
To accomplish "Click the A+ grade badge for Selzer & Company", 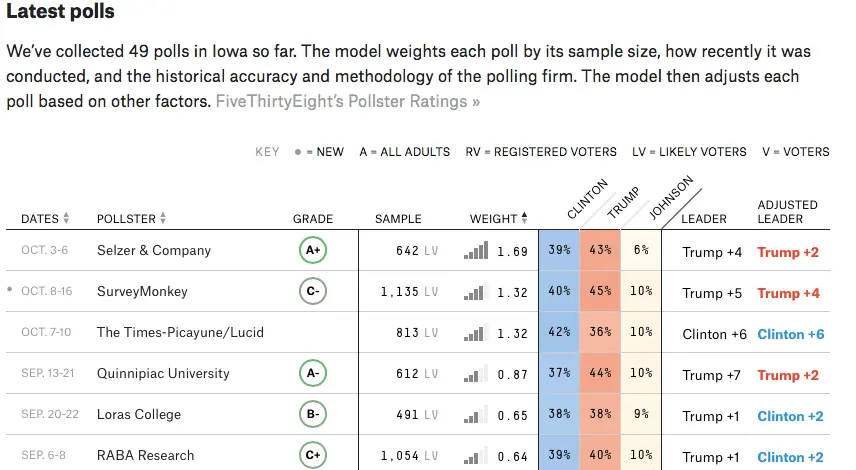I will click(x=313, y=251).
